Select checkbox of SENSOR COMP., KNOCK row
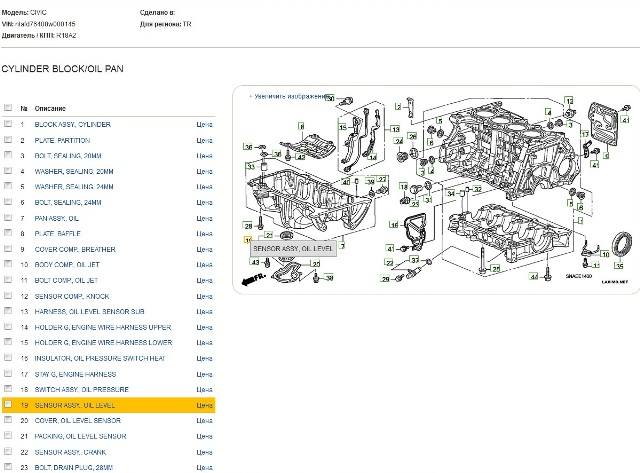The image size is (640, 473). click(8, 295)
